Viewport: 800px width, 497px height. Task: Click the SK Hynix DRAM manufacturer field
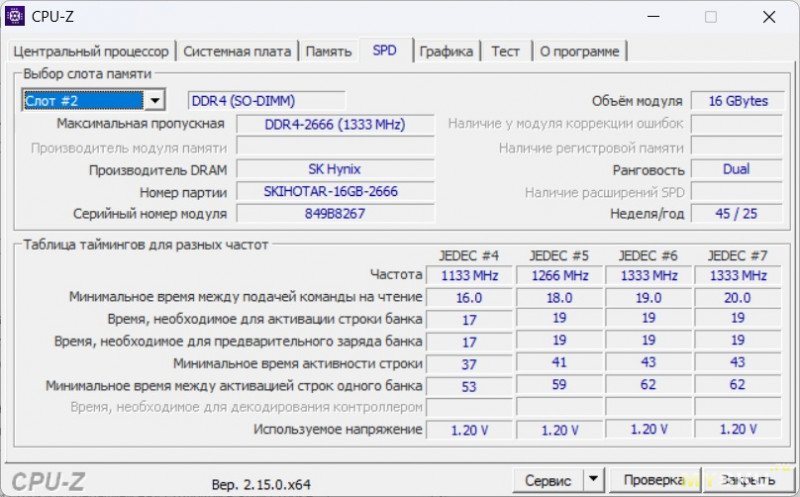point(335,169)
